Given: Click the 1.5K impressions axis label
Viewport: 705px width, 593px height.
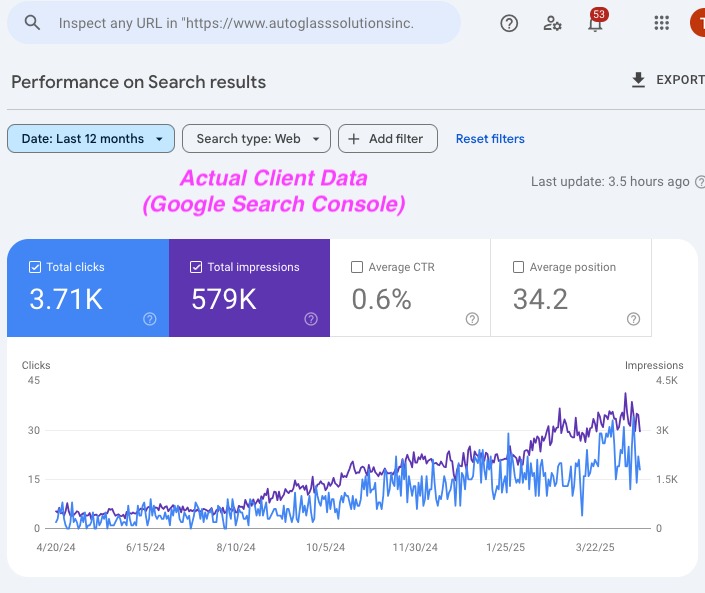Looking at the screenshot, I should 666,479.
